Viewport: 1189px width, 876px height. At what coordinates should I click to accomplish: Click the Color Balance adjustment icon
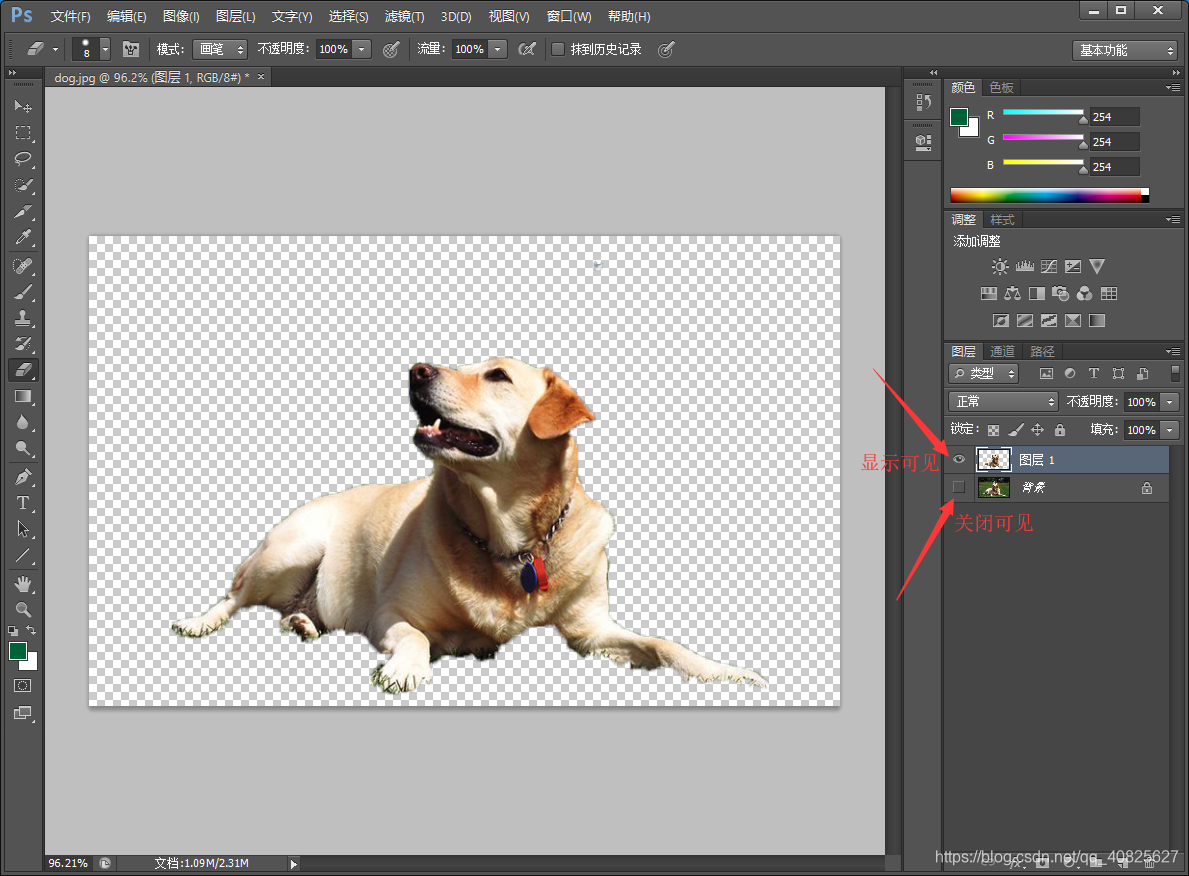click(1012, 294)
